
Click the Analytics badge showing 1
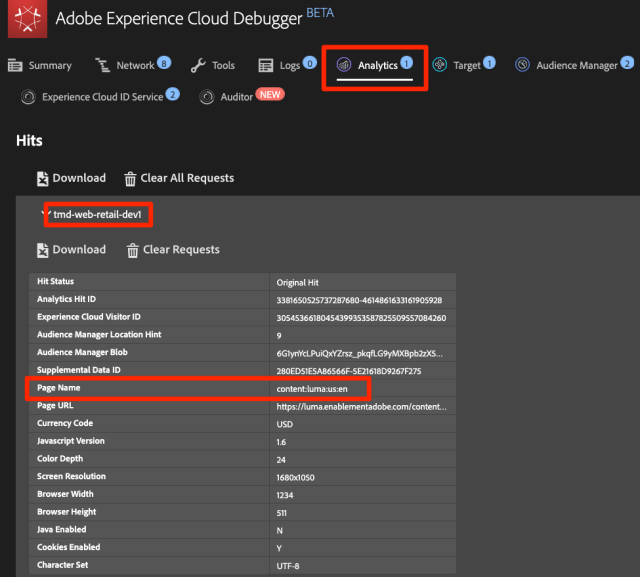[407, 62]
